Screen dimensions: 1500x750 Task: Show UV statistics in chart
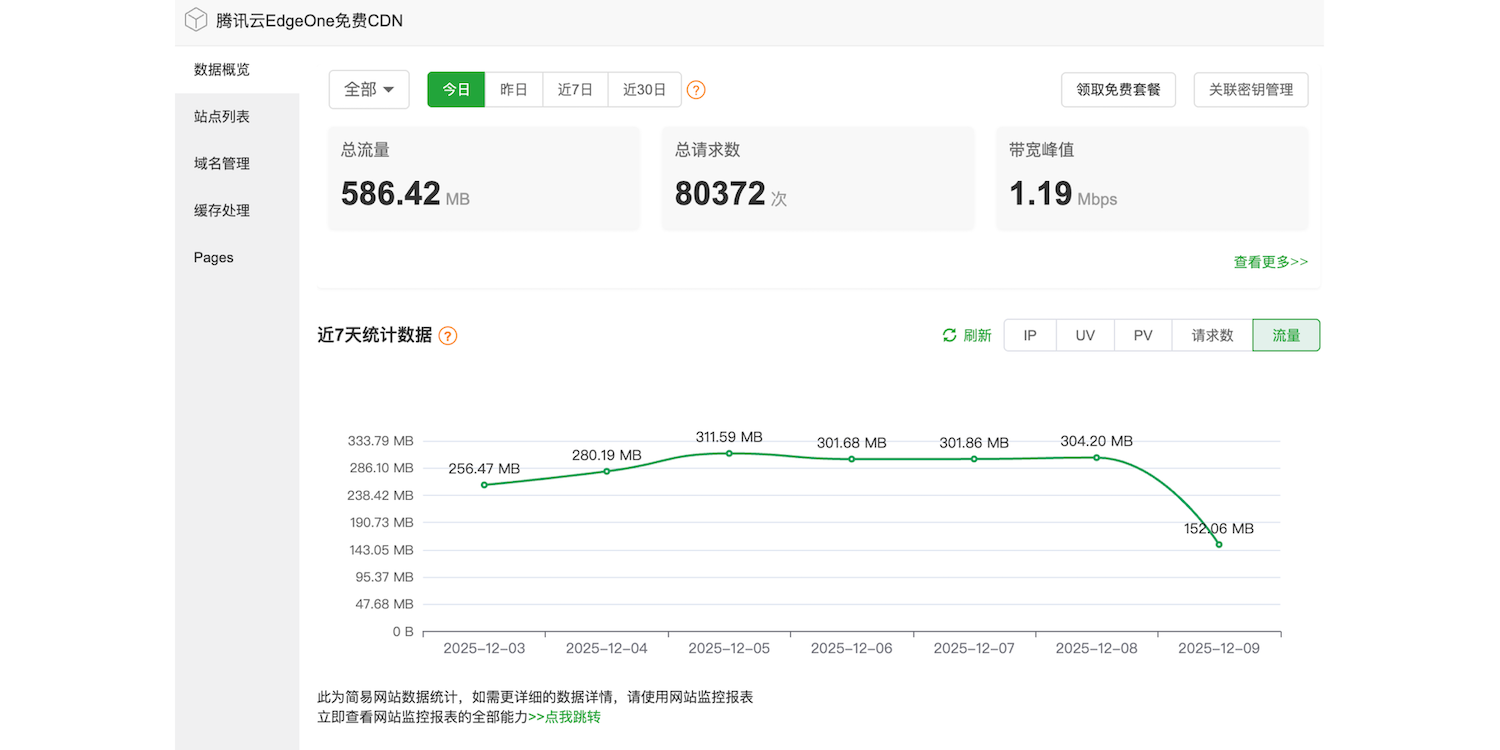click(x=1085, y=336)
